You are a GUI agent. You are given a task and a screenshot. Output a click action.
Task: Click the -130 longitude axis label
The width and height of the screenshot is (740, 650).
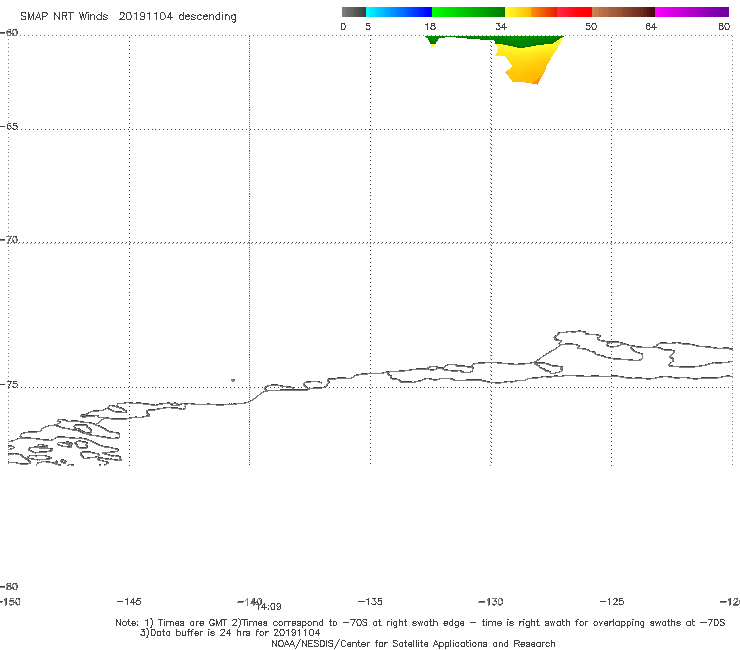pos(491,601)
